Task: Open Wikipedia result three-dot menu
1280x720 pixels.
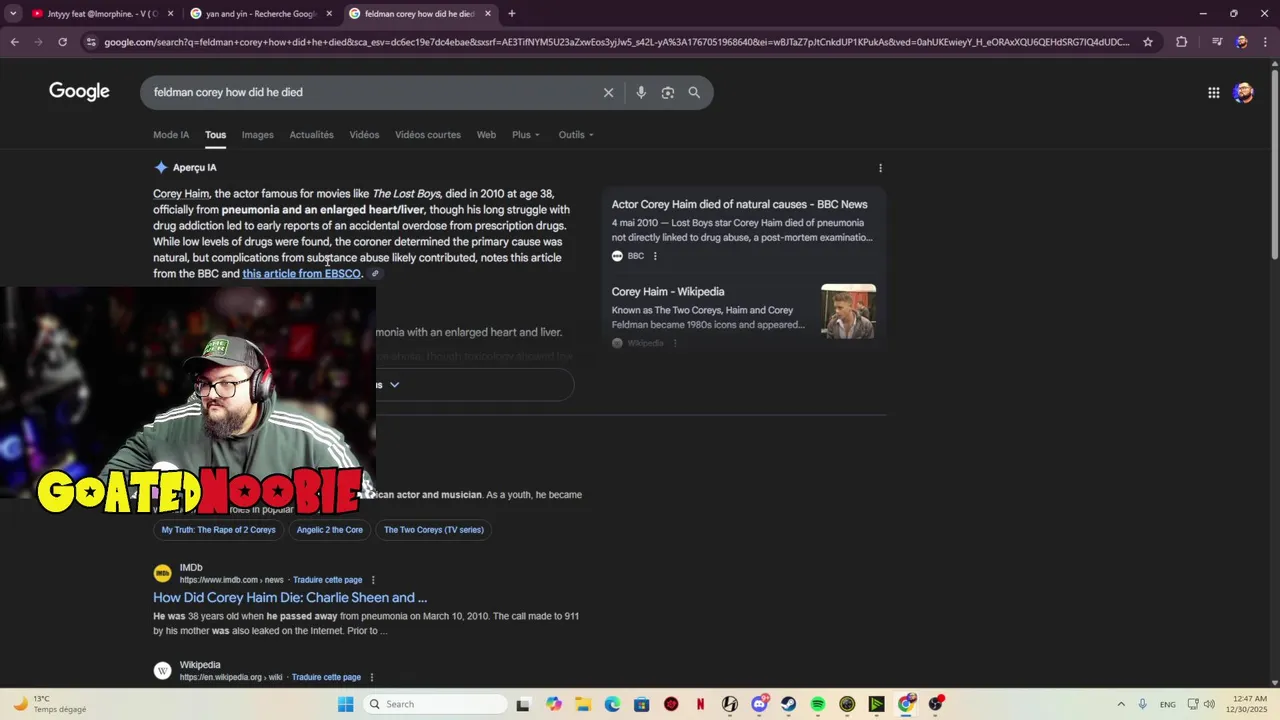Action: point(372,677)
